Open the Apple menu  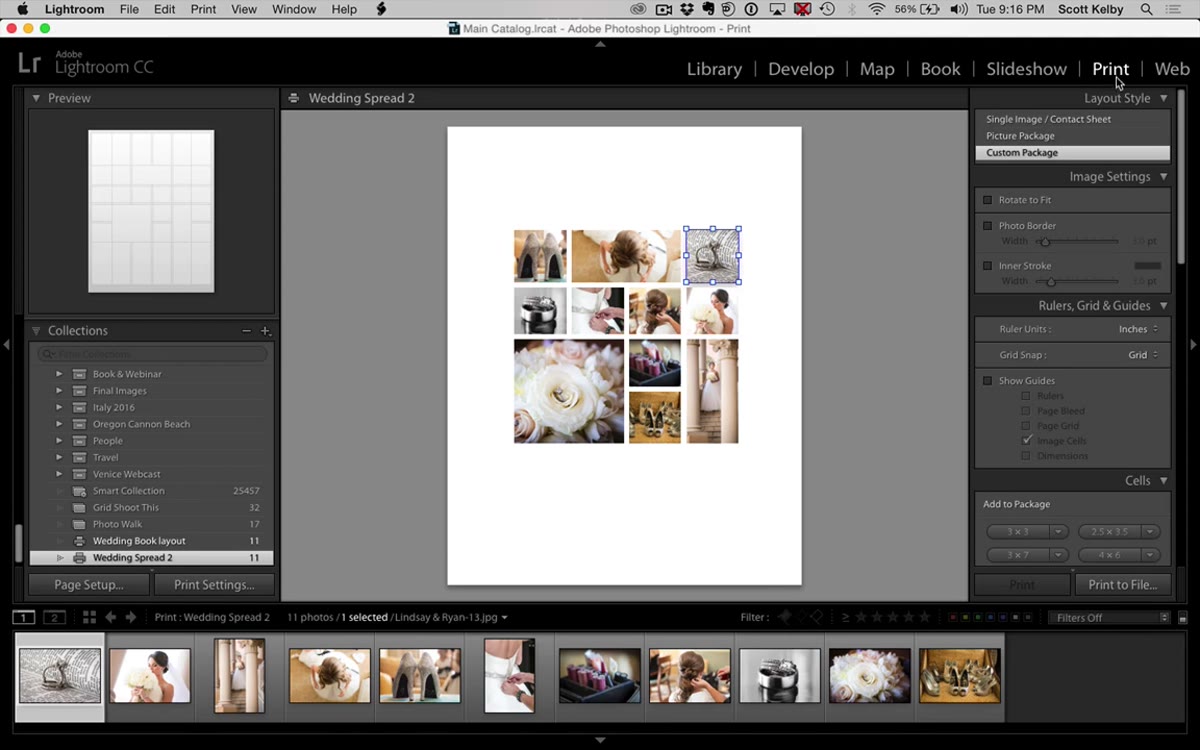[x=21, y=9]
